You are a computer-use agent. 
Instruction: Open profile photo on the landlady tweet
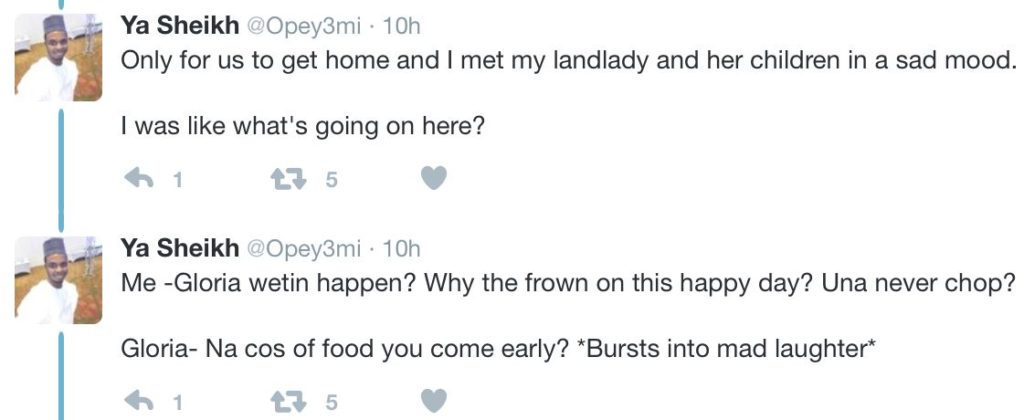[58, 57]
